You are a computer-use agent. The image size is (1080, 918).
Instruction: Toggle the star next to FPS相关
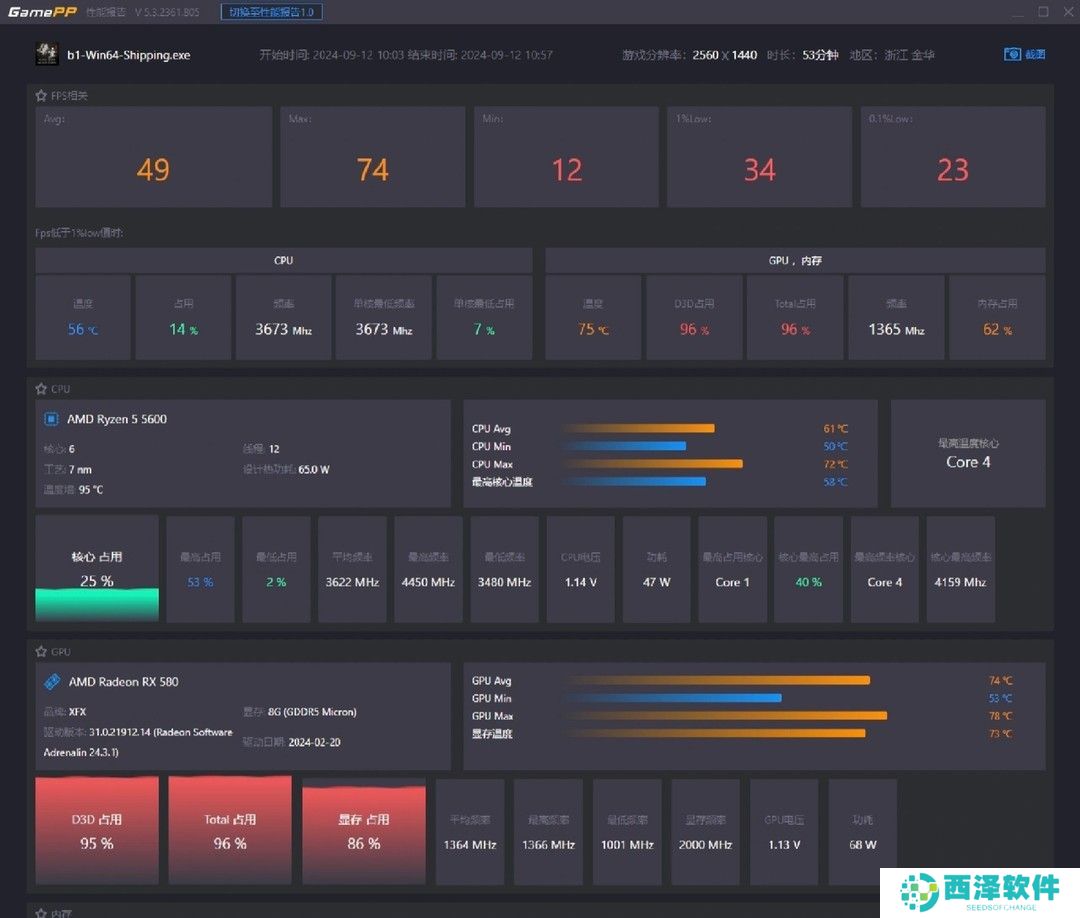point(41,96)
